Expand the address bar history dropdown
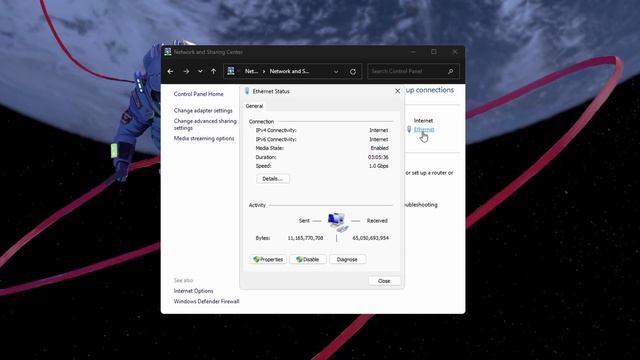The image size is (640, 360). 336,72
